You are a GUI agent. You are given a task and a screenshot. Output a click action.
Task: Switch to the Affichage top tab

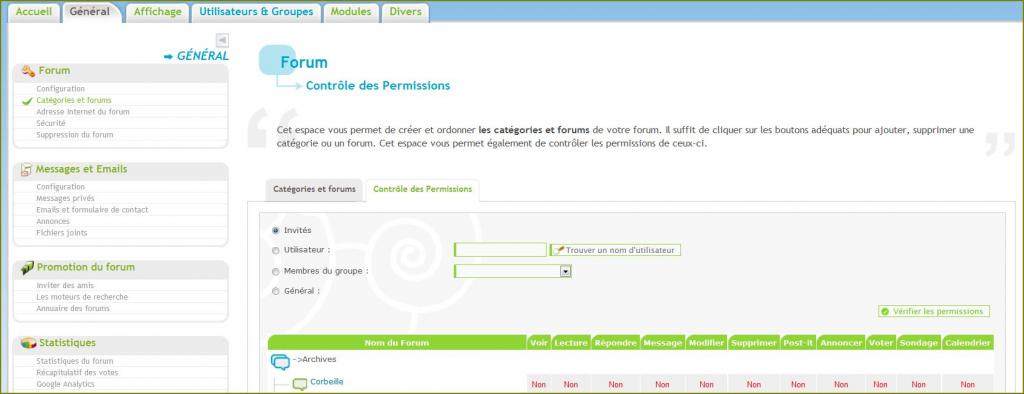point(157,12)
